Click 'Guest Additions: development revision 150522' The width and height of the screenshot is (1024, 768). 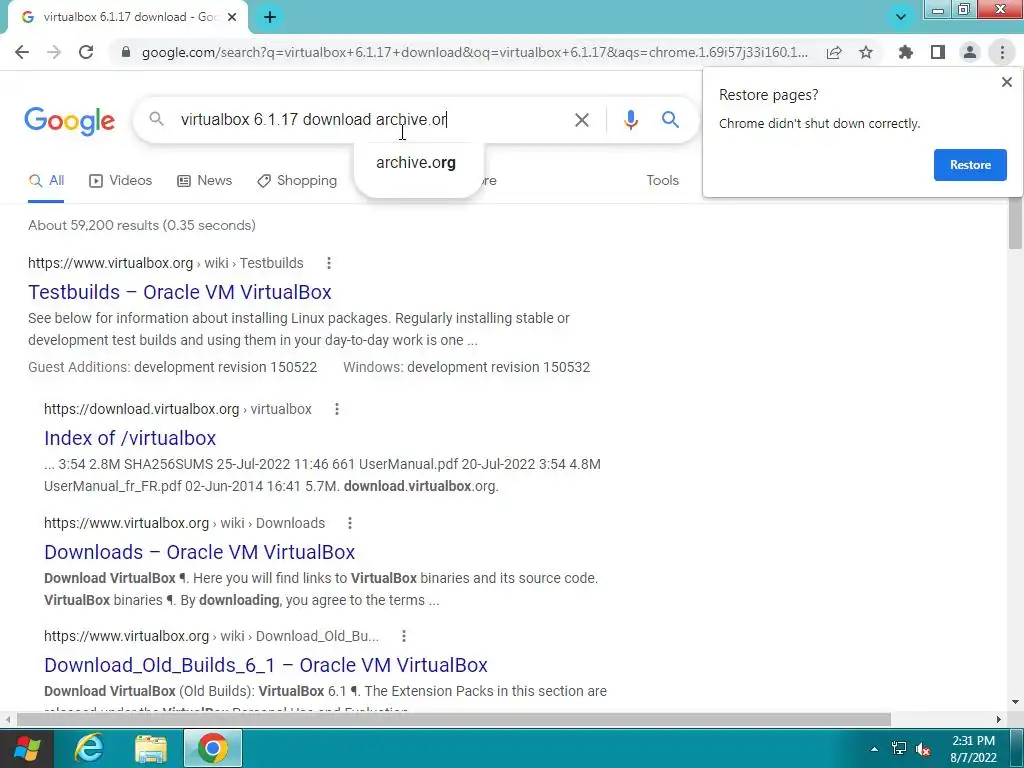click(x=172, y=367)
